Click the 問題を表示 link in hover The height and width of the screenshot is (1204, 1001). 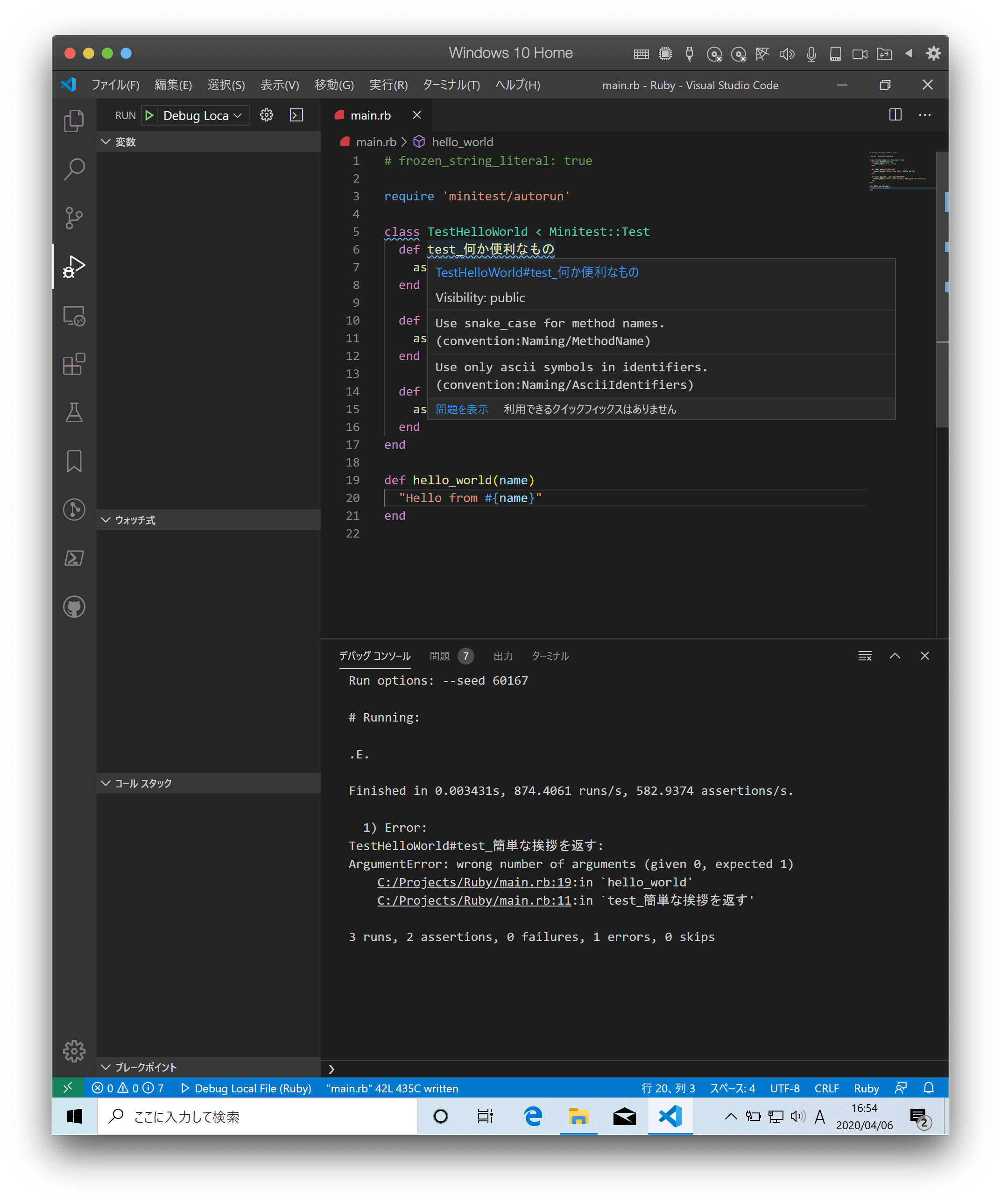[x=461, y=409]
